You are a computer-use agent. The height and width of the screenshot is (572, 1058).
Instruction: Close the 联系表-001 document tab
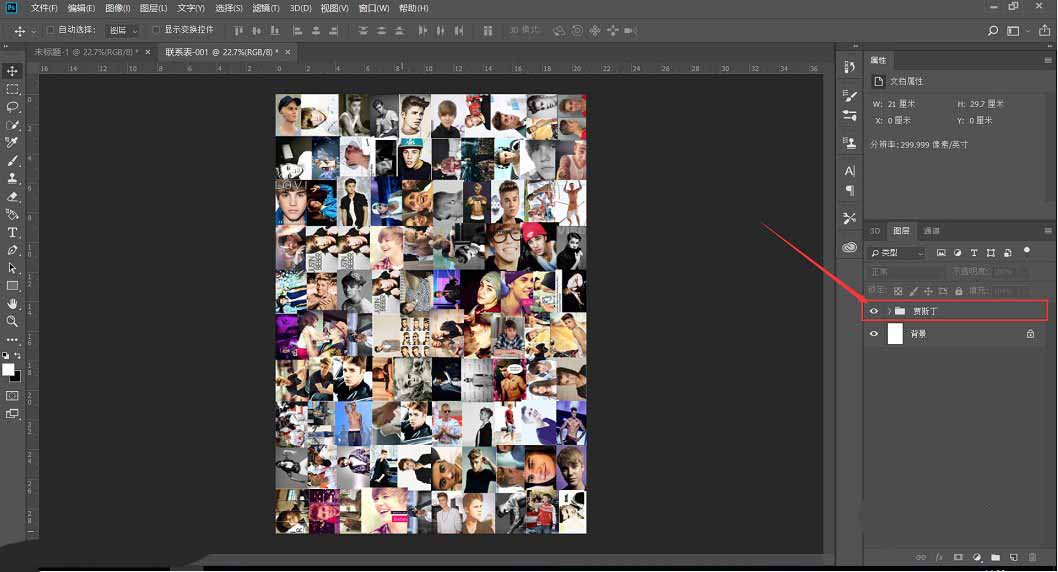[x=287, y=52]
